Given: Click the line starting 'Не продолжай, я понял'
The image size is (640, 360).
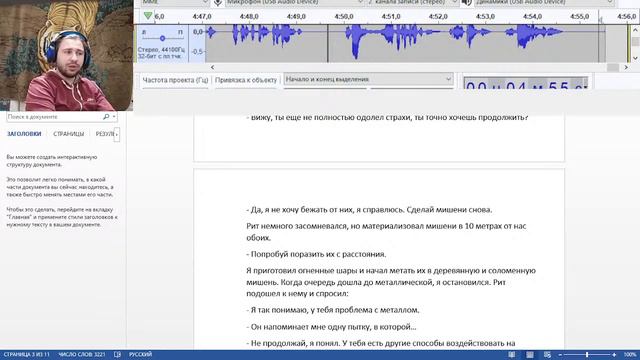Looking at the screenshot, I should coord(380,343).
